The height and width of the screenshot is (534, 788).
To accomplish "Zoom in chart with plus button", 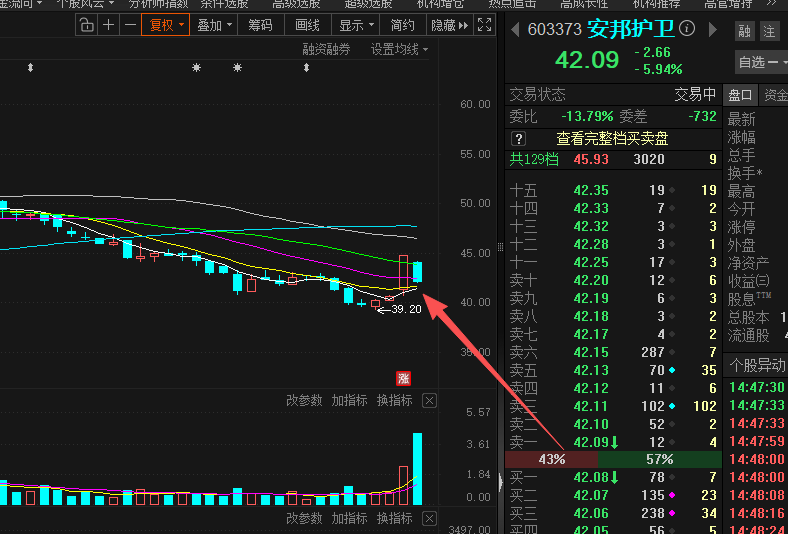I will pyautogui.click(x=108, y=25).
